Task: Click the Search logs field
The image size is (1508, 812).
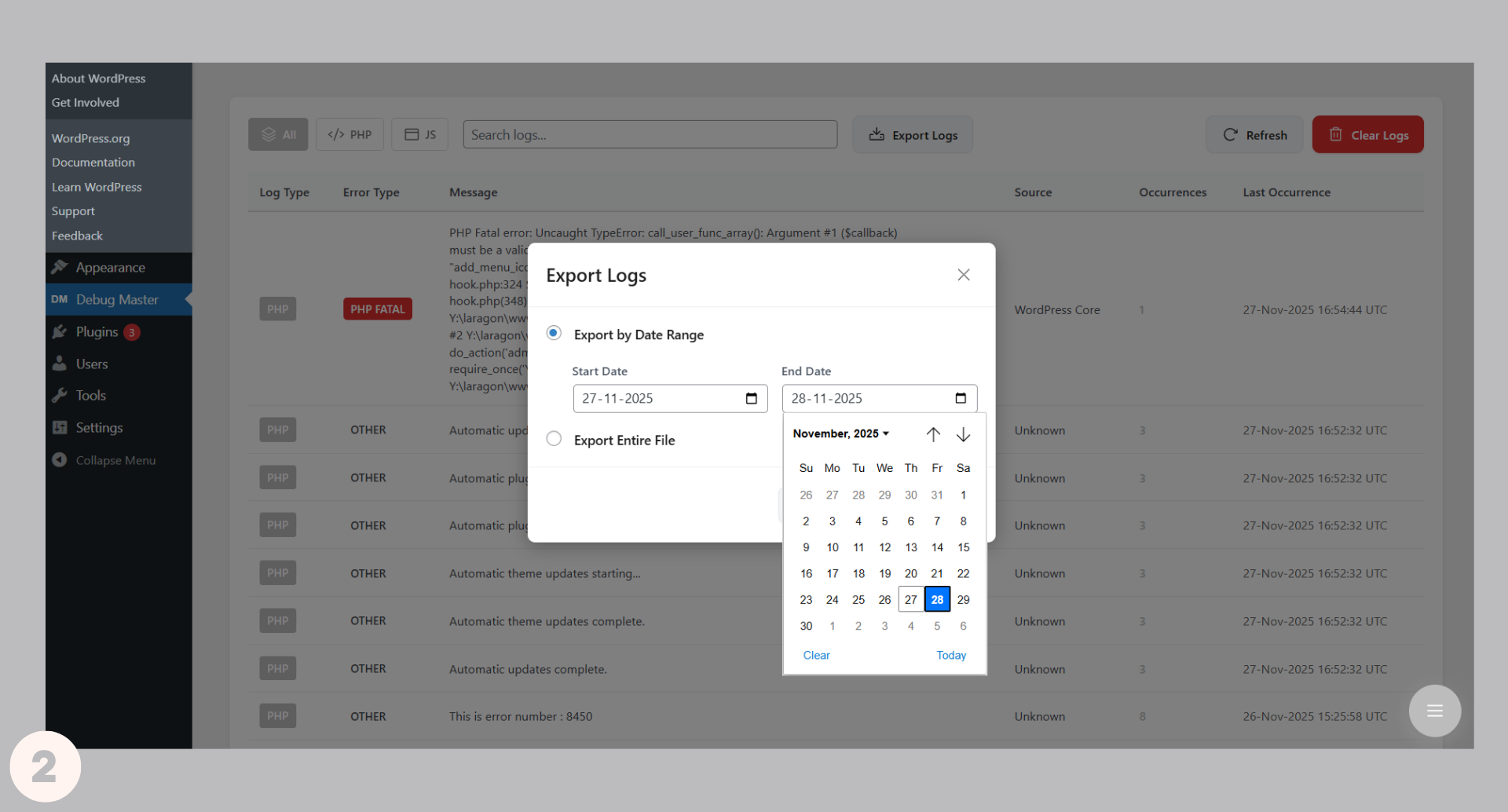Action: coord(650,134)
